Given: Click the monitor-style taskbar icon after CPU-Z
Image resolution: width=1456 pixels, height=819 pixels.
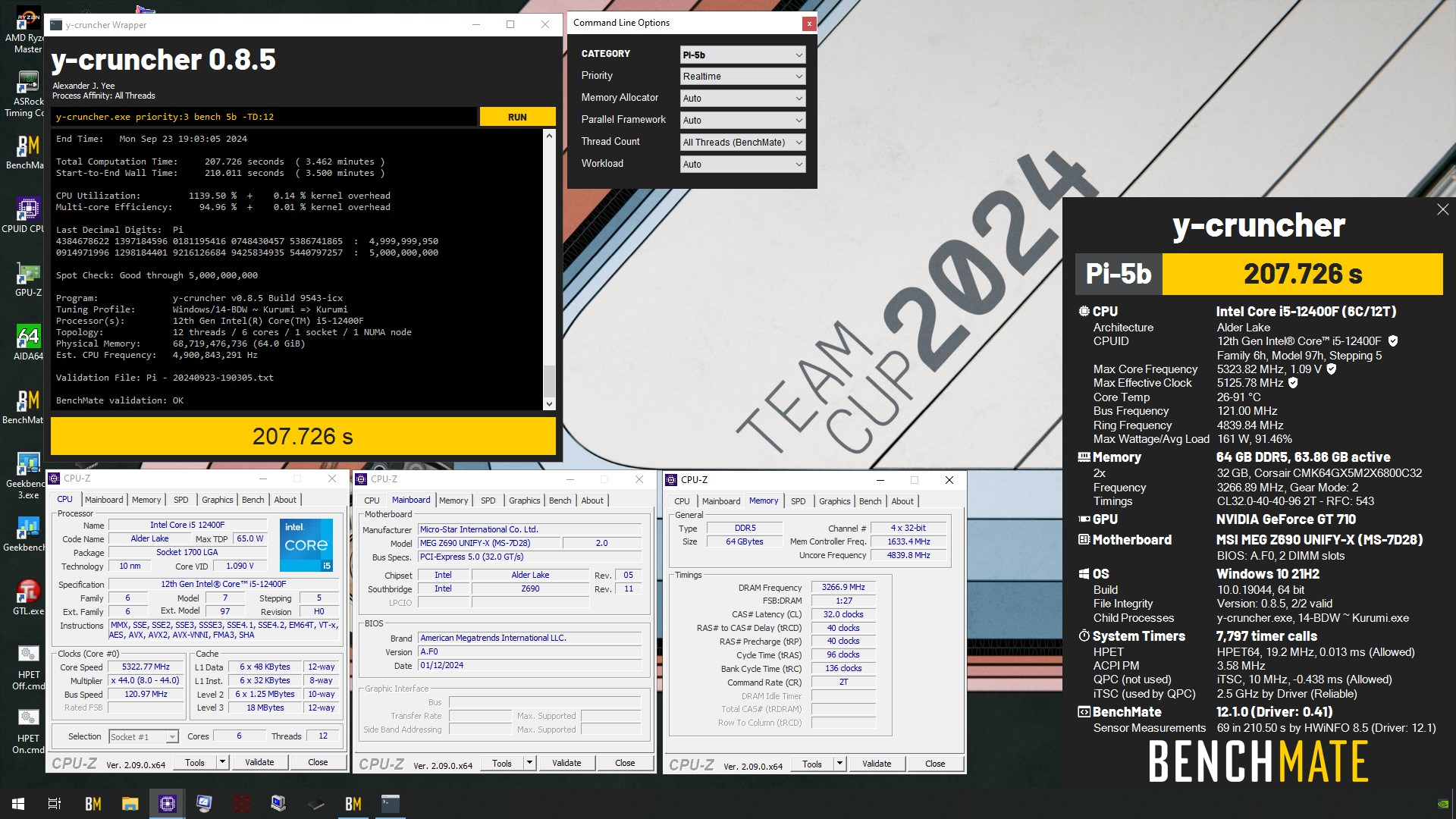Looking at the screenshot, I should tap(204, 804).
